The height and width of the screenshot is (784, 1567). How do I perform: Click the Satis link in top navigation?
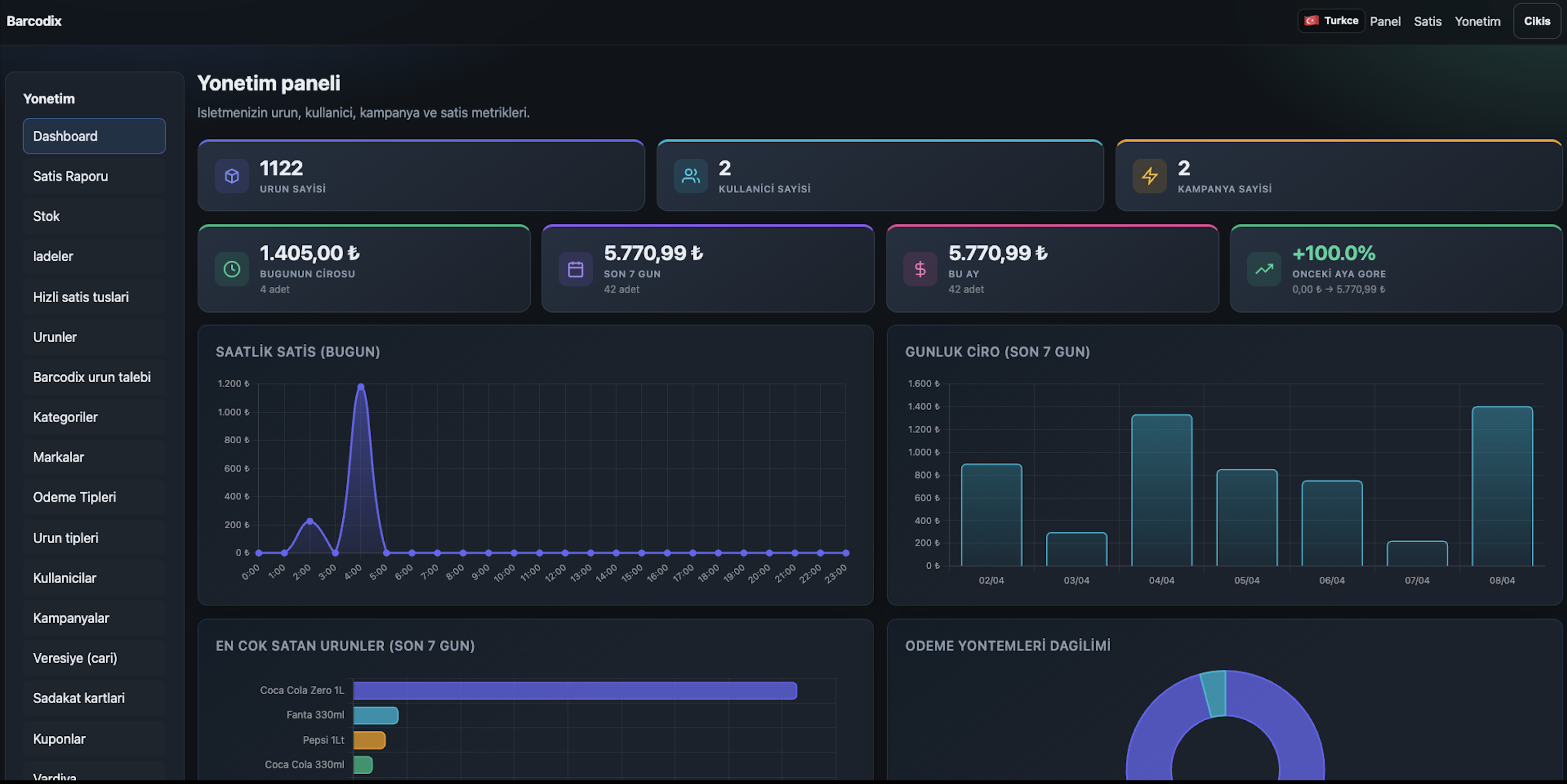[1427, 21]
